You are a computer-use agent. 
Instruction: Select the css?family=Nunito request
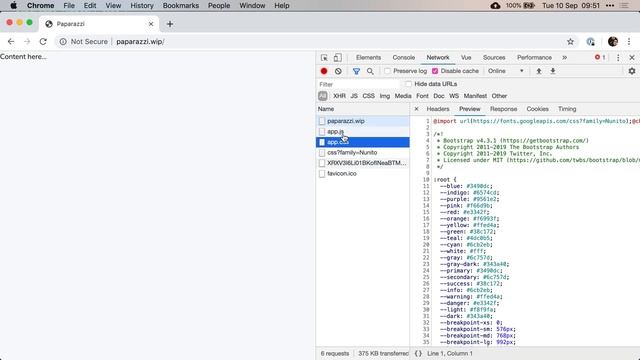pos(363,153)
